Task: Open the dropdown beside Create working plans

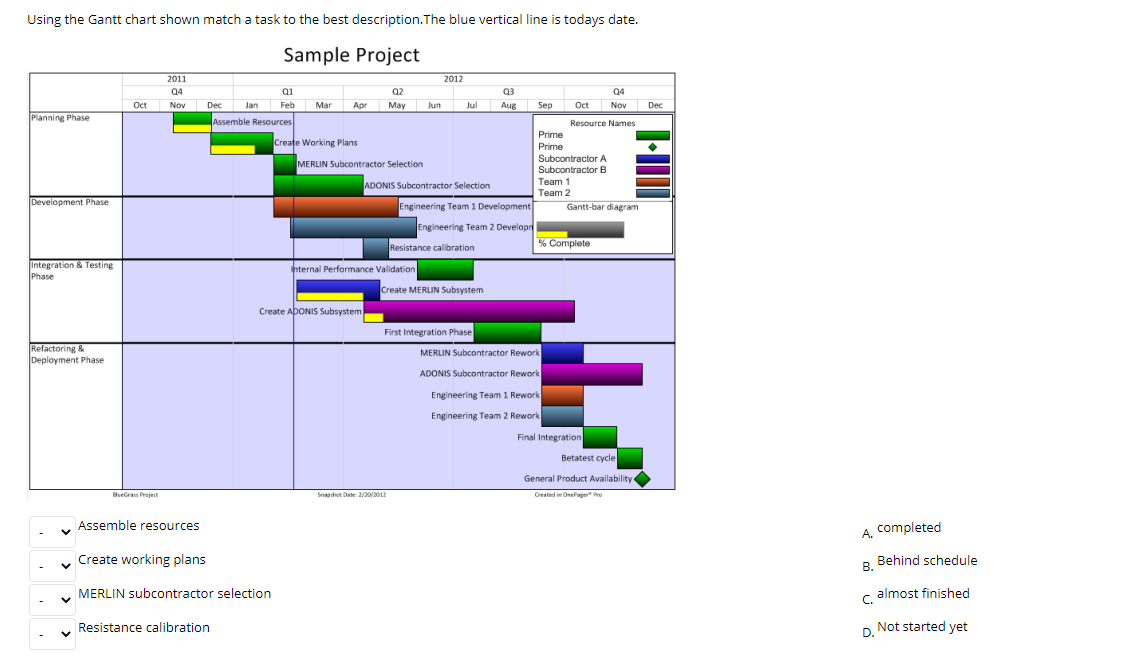Action: coord(52,565)
